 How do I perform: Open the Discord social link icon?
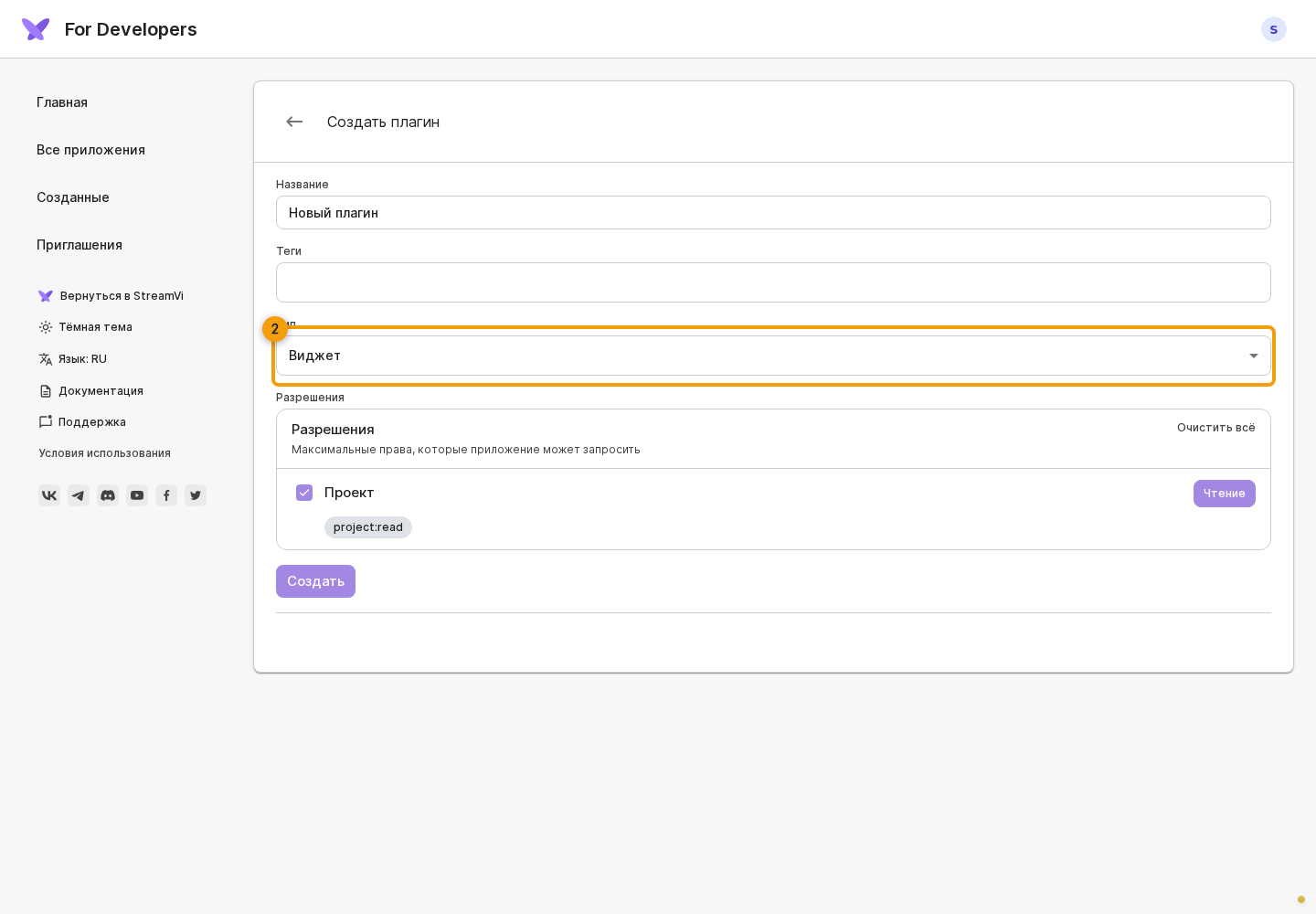click(x=108, y=495)
